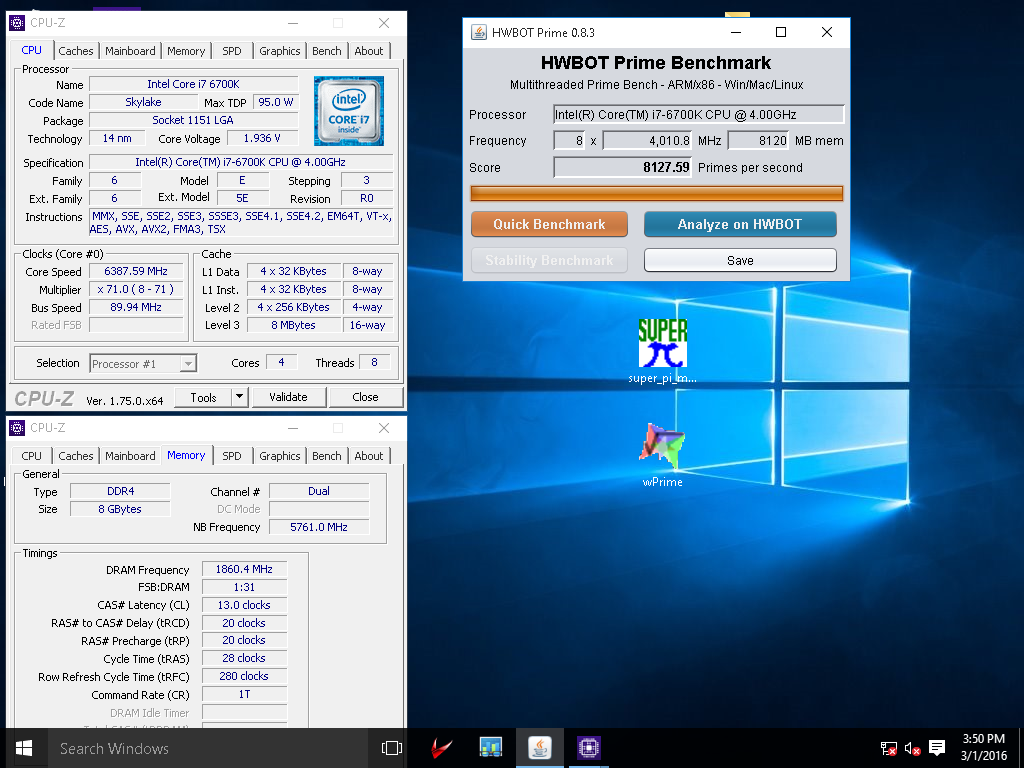The image size is (1024, 768).
Task: Click the 4,010.8 MHz frequency field
Action: point(647,140)
